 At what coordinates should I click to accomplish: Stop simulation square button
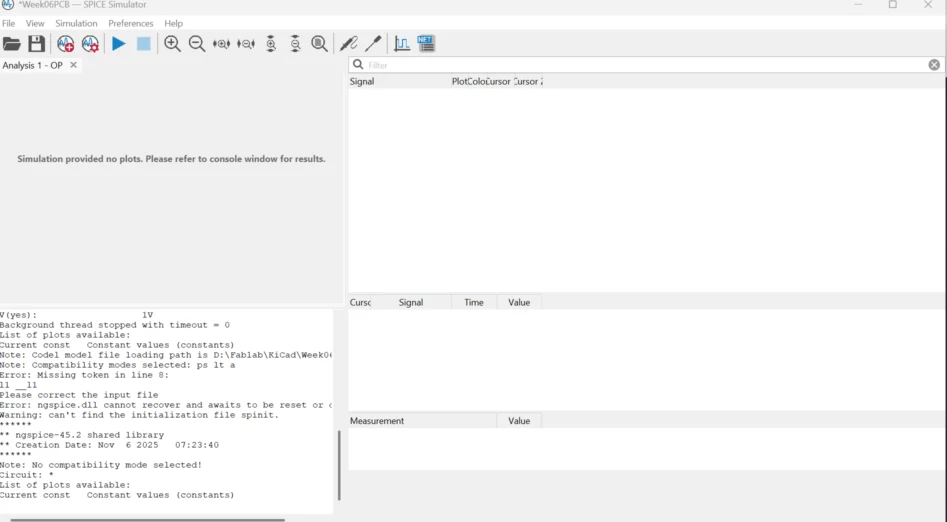(x=143, y=44)
